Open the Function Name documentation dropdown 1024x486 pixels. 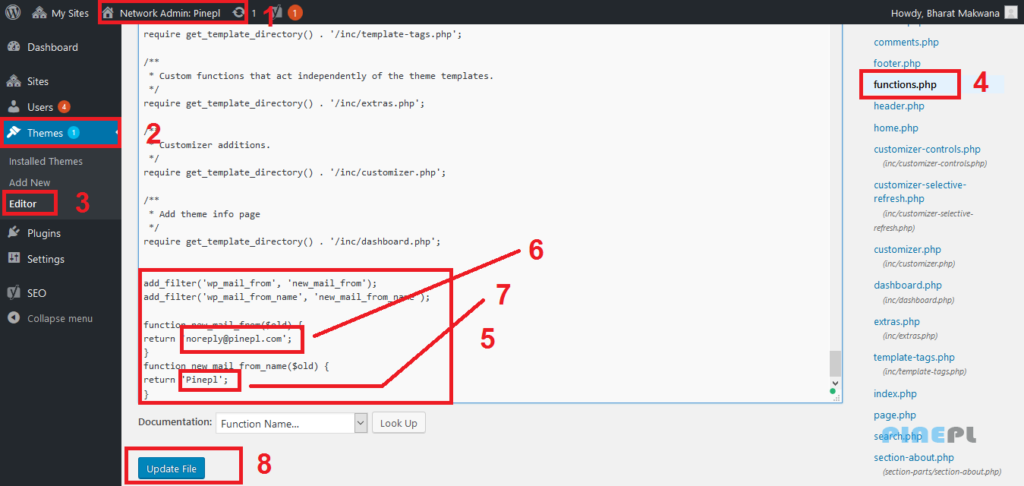(x=292, y=423)
